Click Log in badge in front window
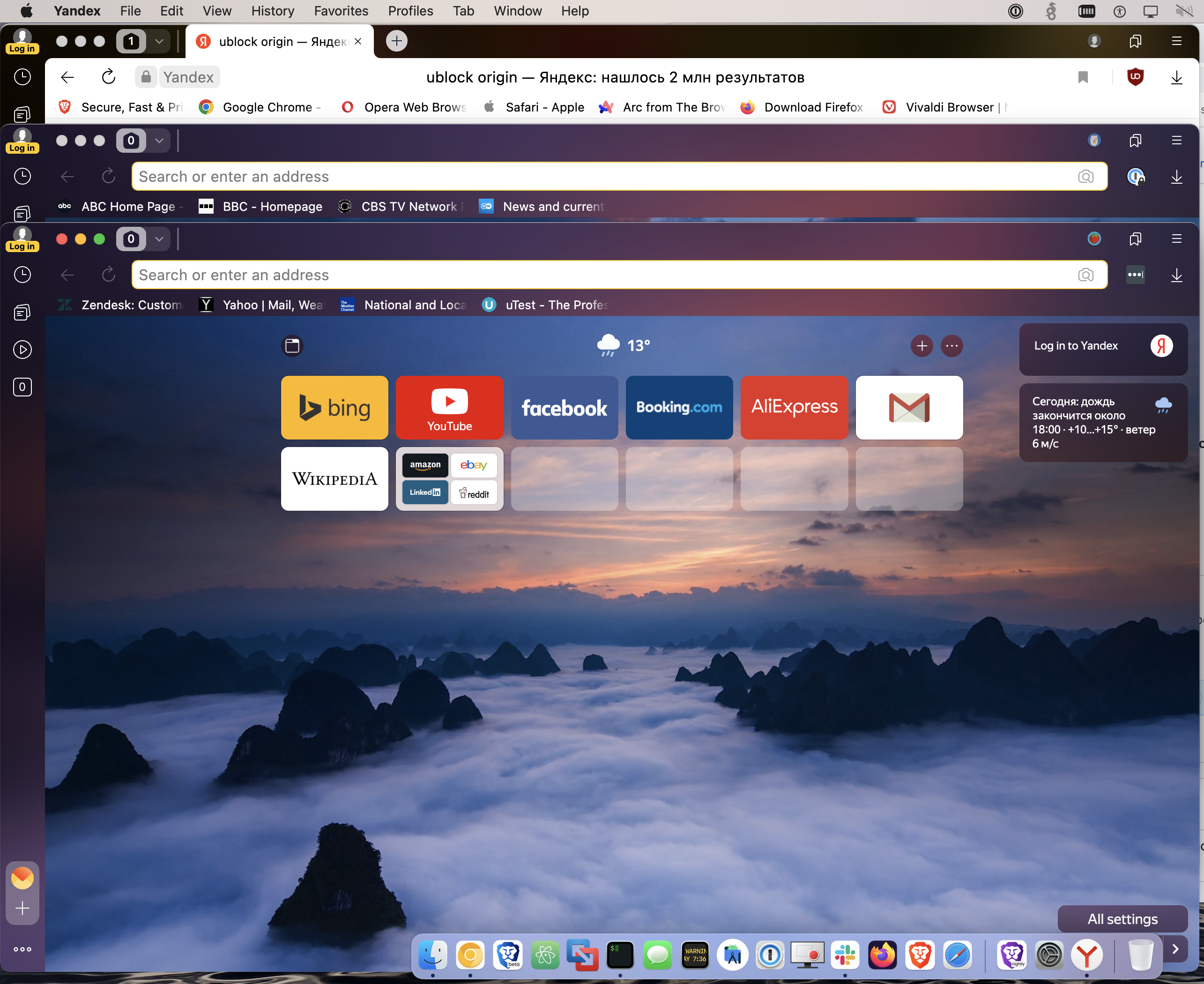This screenshot has width=1204, height=984. [22, 246]
